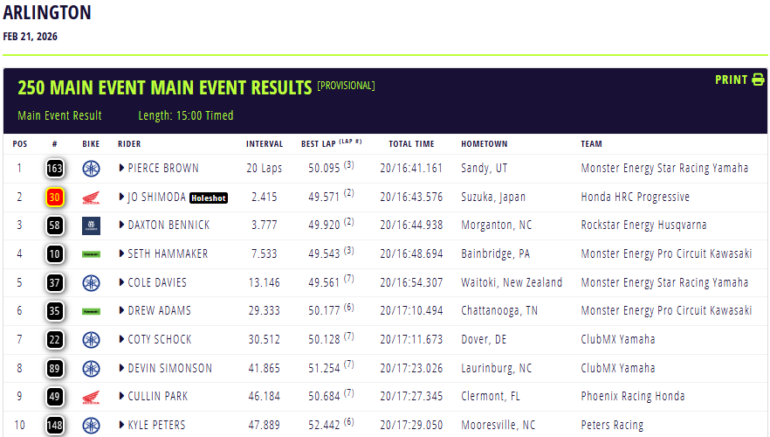Screen dimensions: 770x437
Task: Click Honda logo beside Jo Shimoda
Action: 91,198
